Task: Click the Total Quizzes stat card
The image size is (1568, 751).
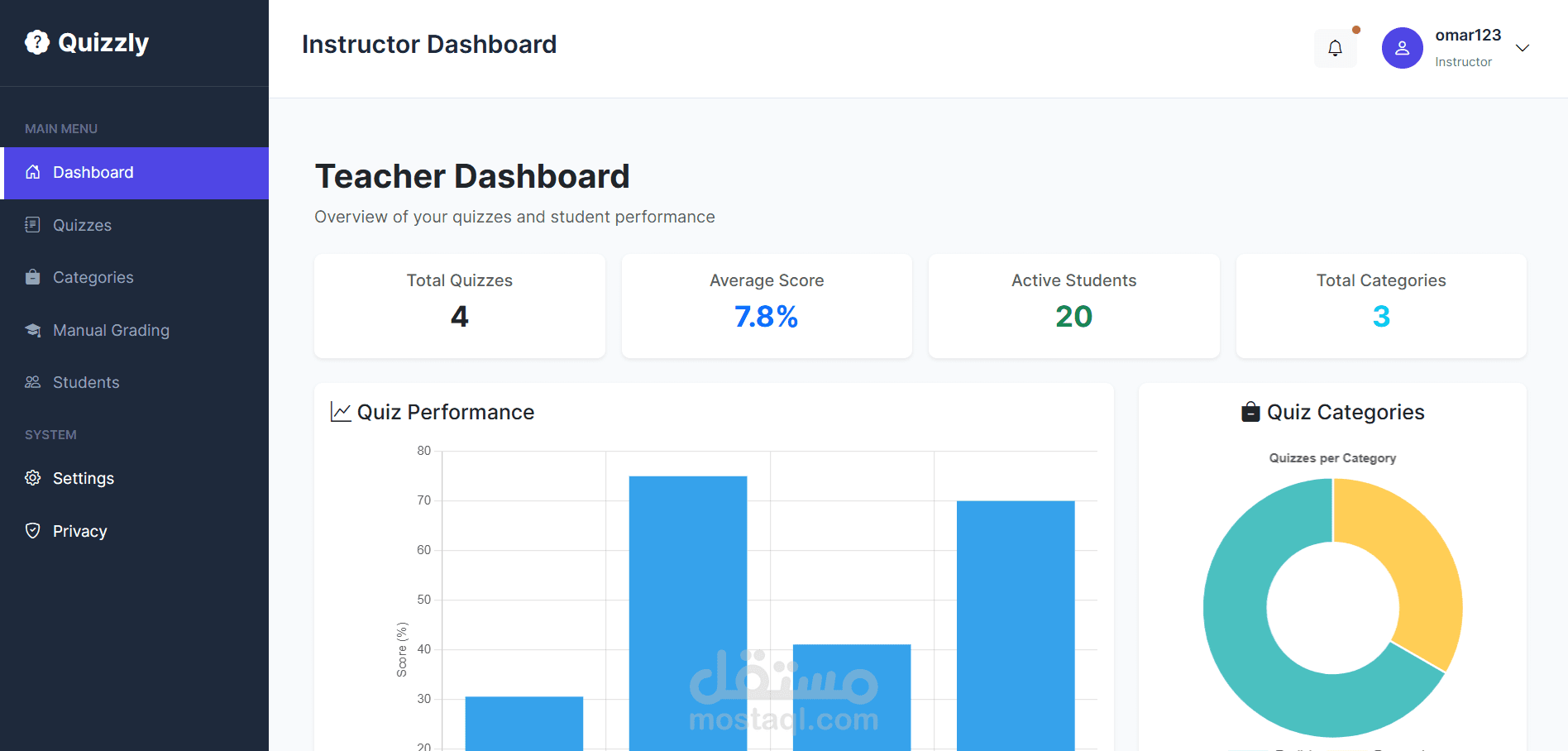Action: pos(460,306)
